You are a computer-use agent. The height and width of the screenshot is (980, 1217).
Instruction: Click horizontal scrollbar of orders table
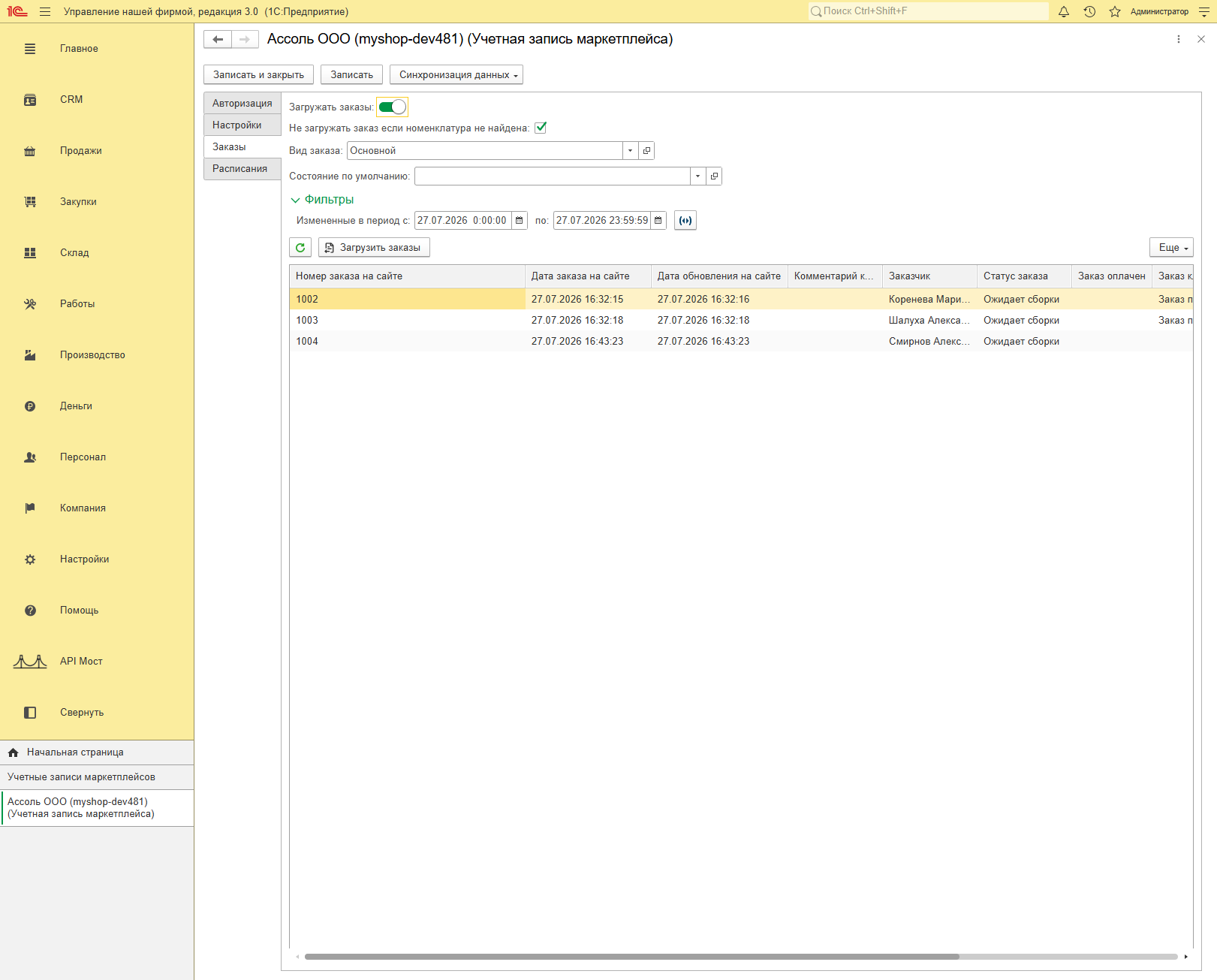coord(631,957)
